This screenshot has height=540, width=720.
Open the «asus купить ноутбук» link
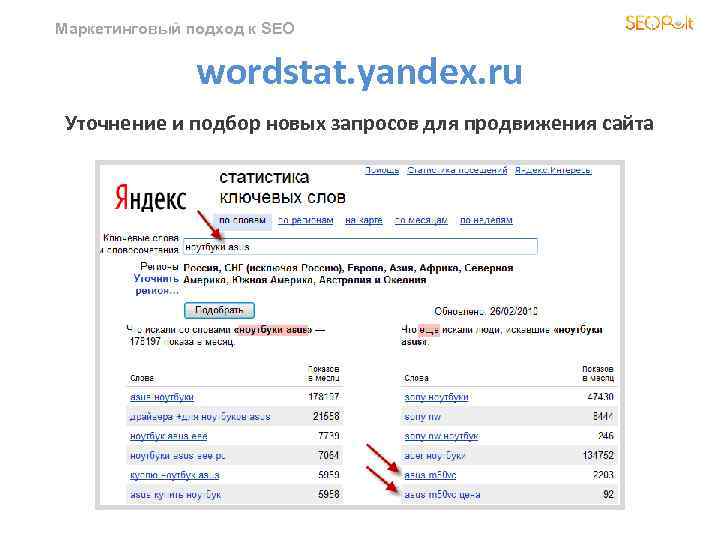[x=175, y=495]
